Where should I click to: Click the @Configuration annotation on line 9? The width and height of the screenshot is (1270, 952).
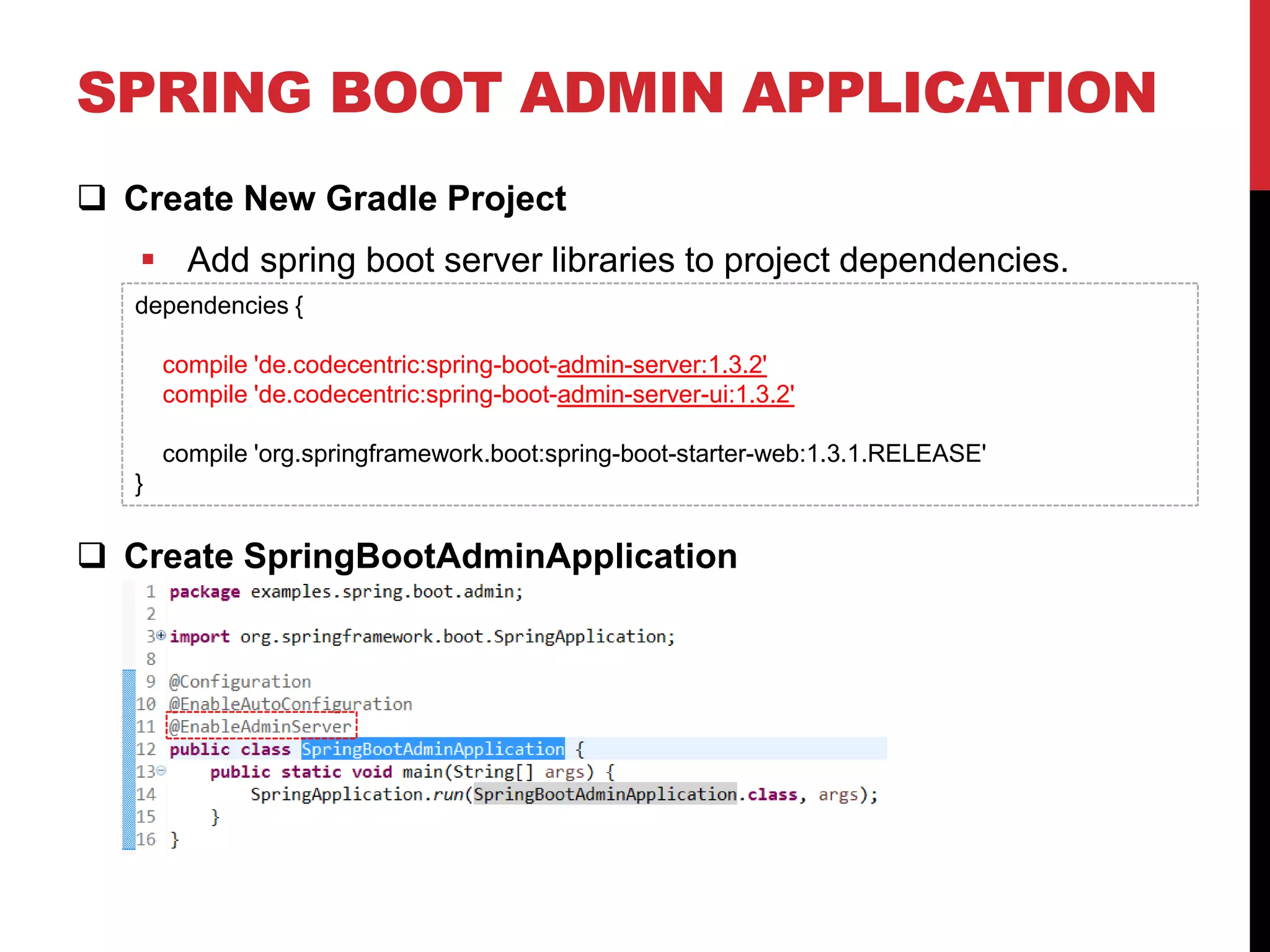pyautogui.click(x=240, y=682)
